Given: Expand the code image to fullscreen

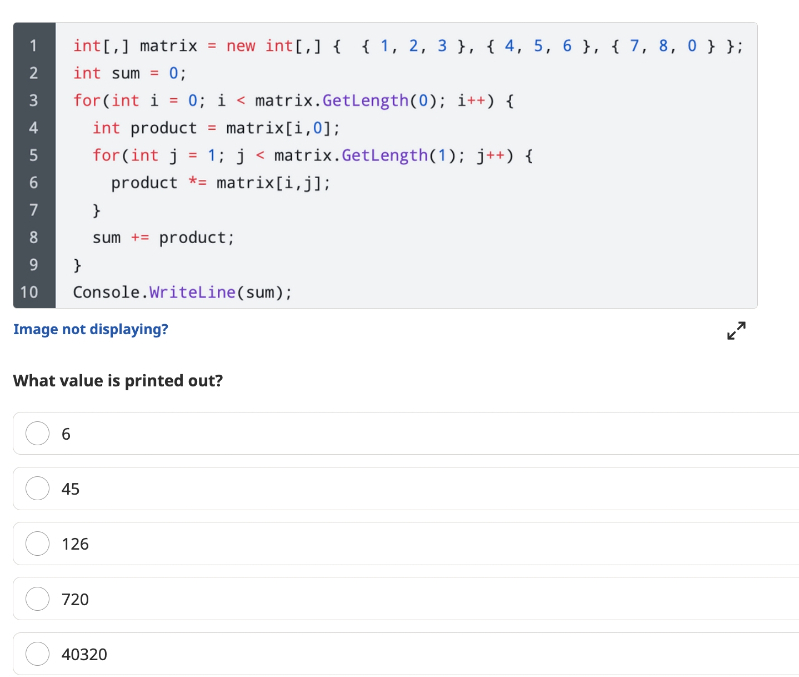Looking at the screenshot, I should coord(736,331).
